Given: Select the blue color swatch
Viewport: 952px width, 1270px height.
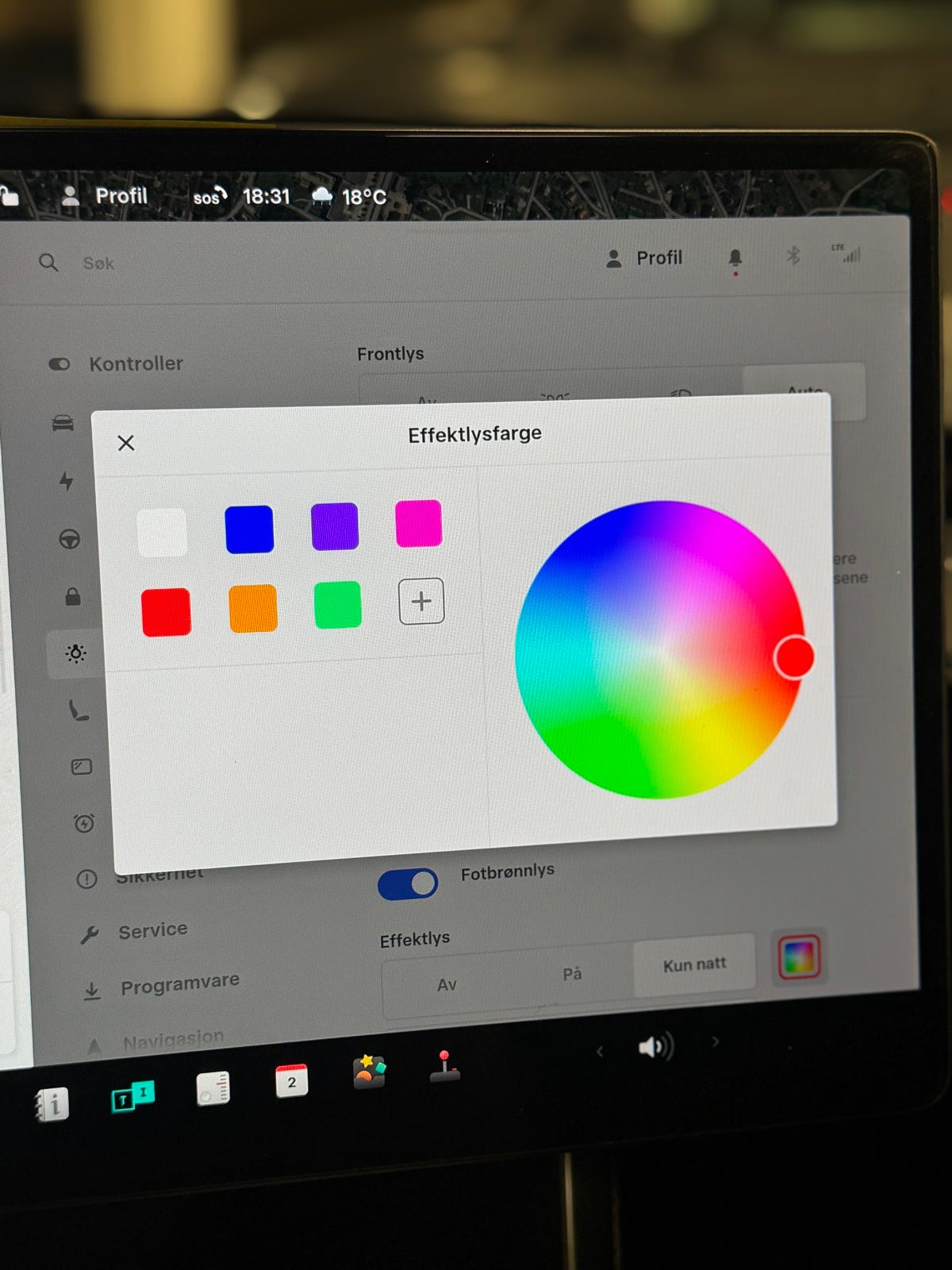Looking at the screenshot, I should [249, 529].
